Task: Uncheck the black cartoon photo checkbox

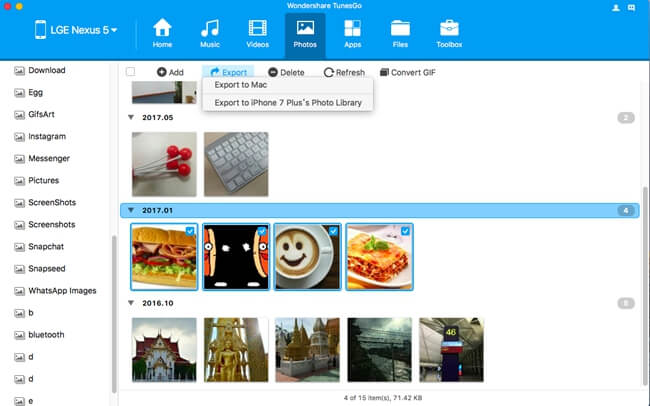Action: pos(262,231)
